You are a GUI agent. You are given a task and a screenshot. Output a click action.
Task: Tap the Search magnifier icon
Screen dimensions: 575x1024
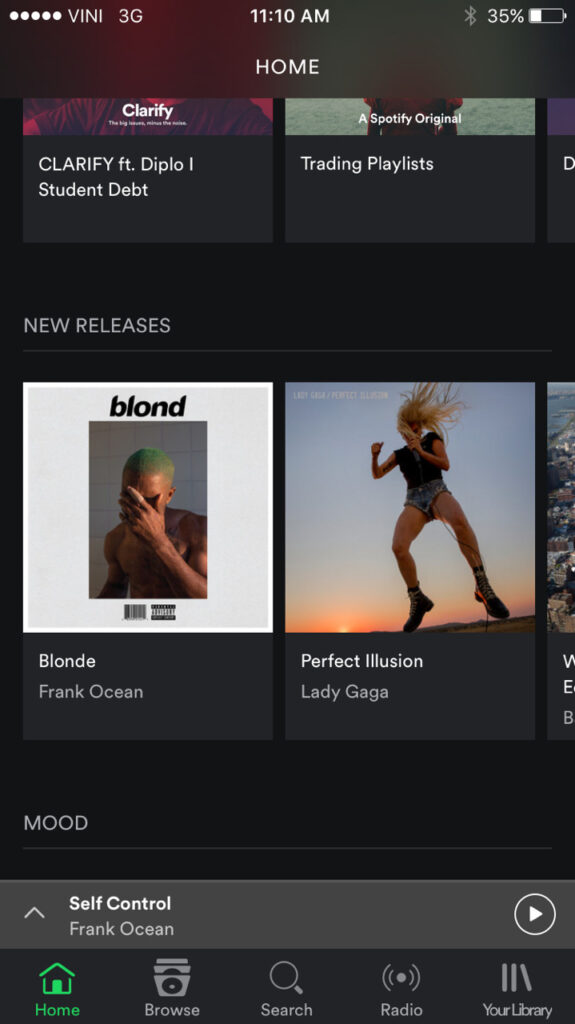[x=286, y=978]
